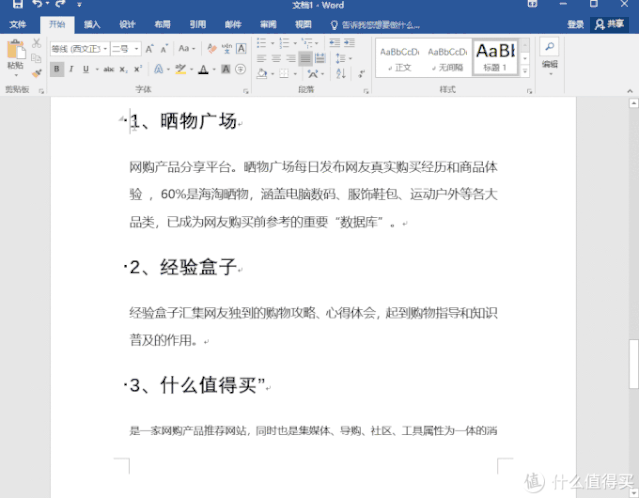Toggle subscript formatting

coord(123,69)
